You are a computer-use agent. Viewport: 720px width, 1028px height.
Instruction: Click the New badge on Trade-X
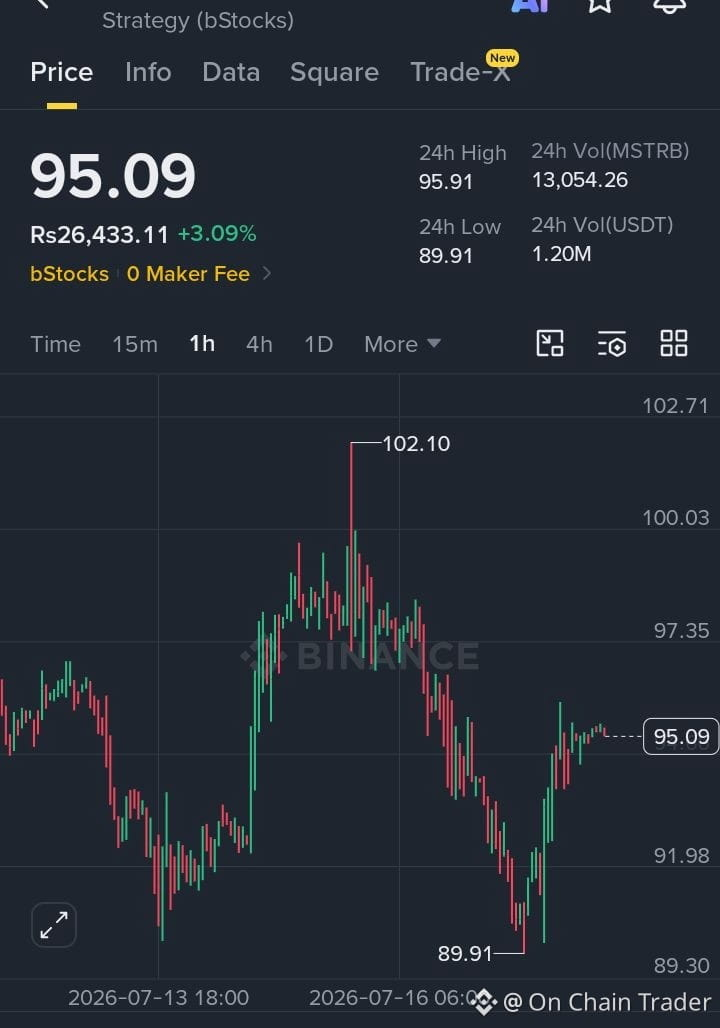[x=502, y=58]
